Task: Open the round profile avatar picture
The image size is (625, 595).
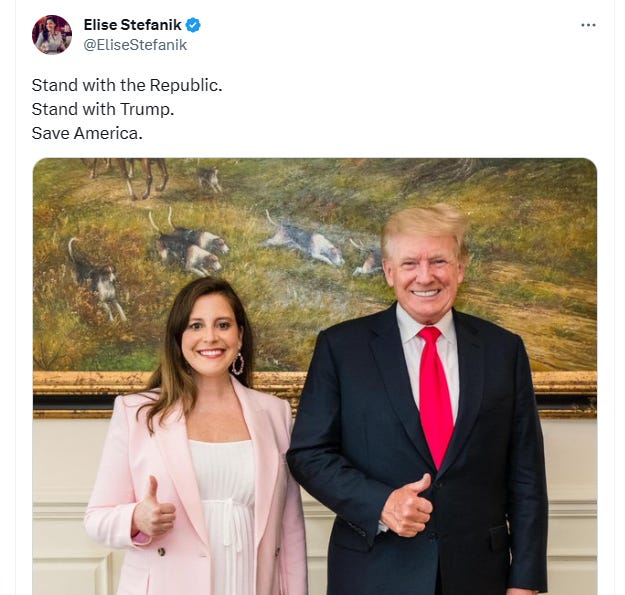Action: coord(52,35)
